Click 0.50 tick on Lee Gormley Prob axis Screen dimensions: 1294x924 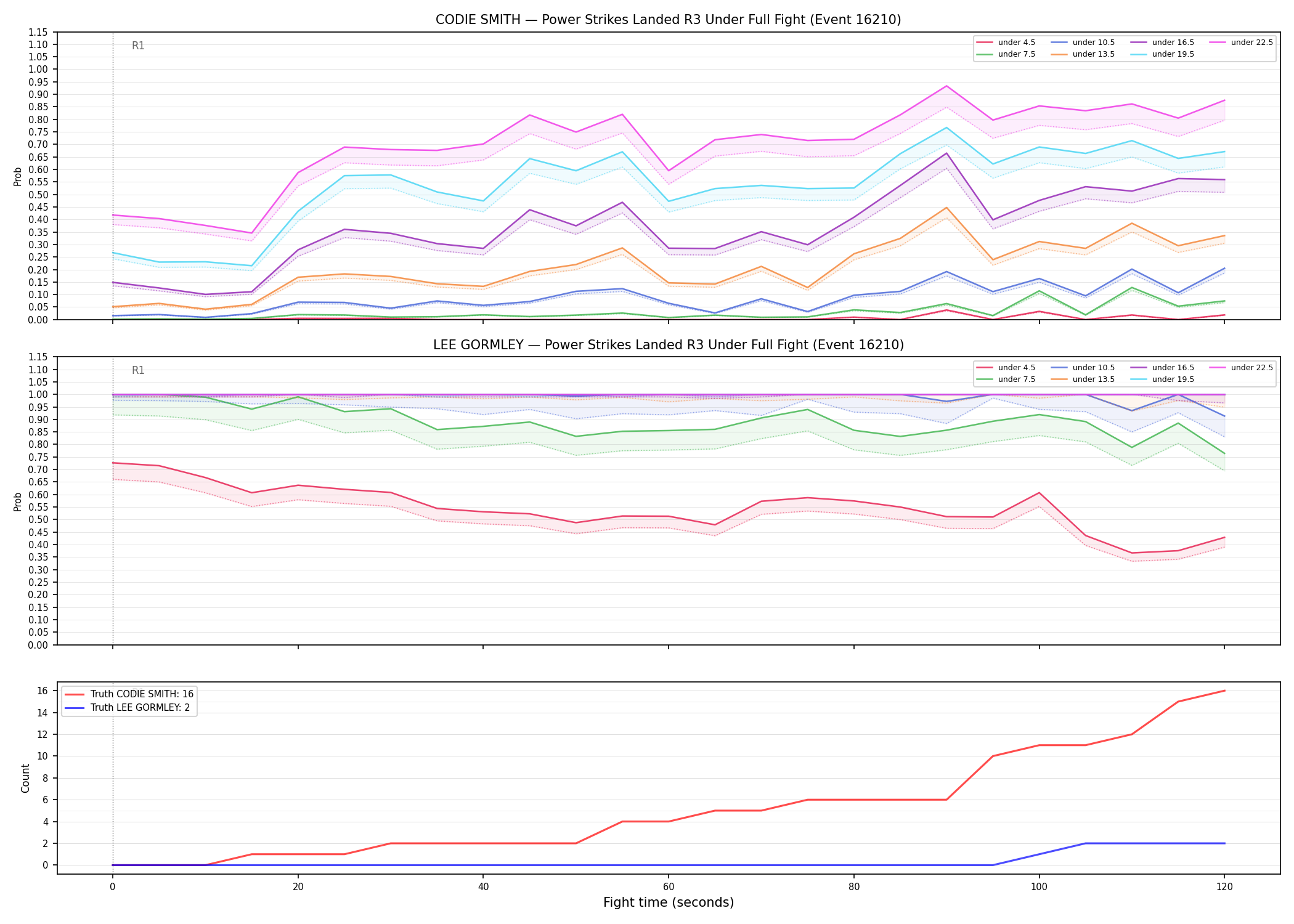coord(38,520)
